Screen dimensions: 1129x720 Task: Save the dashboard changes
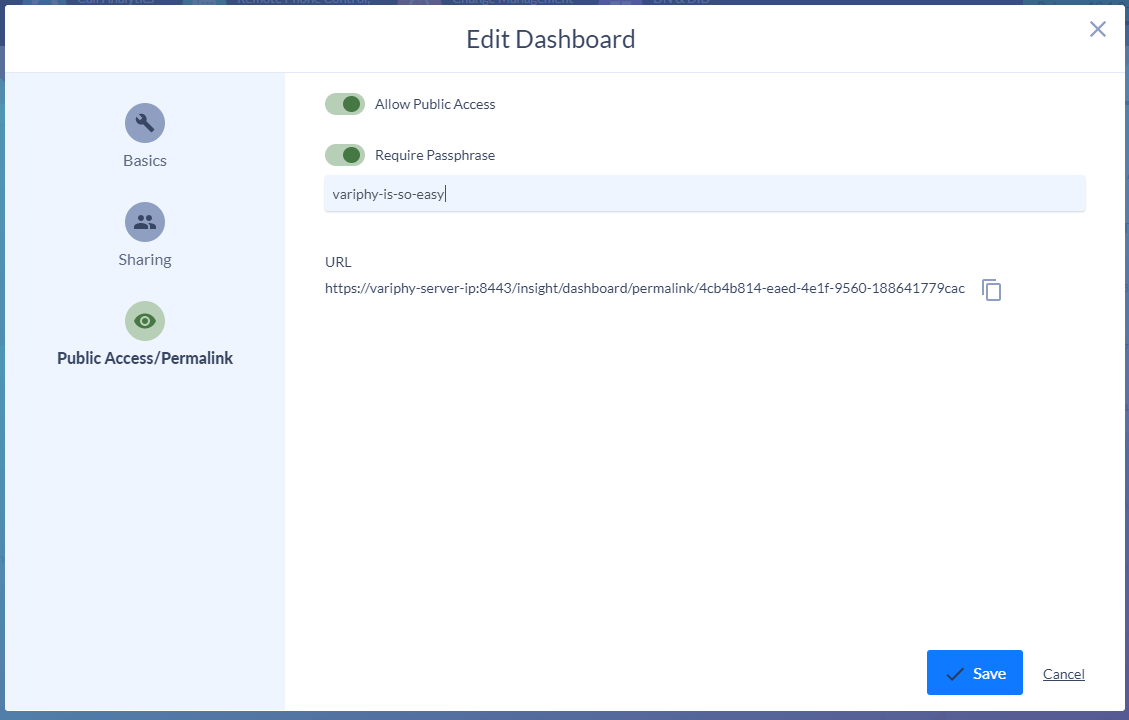pos(974,672)
